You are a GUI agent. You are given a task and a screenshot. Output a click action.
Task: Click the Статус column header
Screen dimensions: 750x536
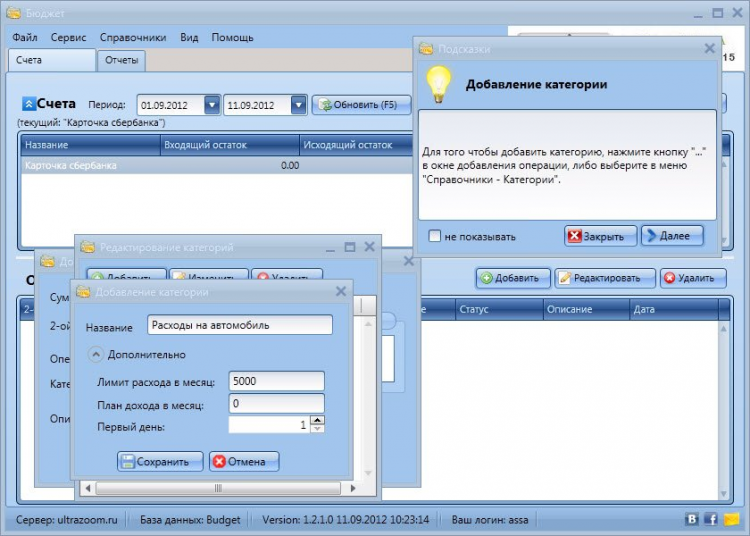(499, 309)
